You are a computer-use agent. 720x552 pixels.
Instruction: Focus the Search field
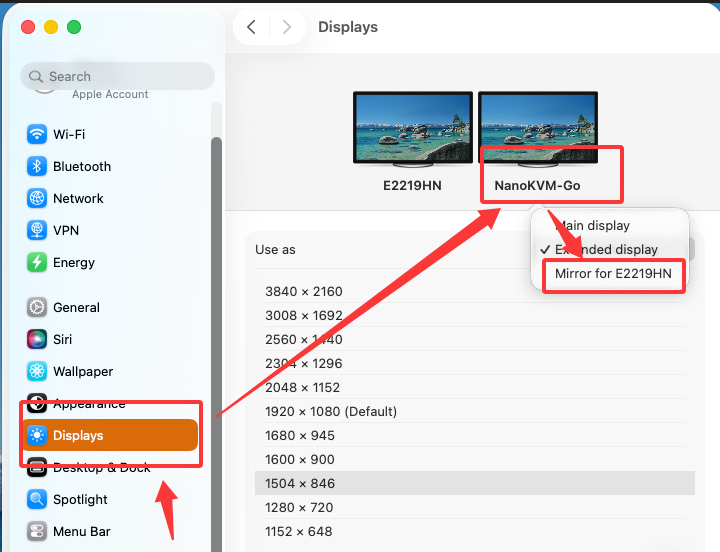(x=118, y=76)
